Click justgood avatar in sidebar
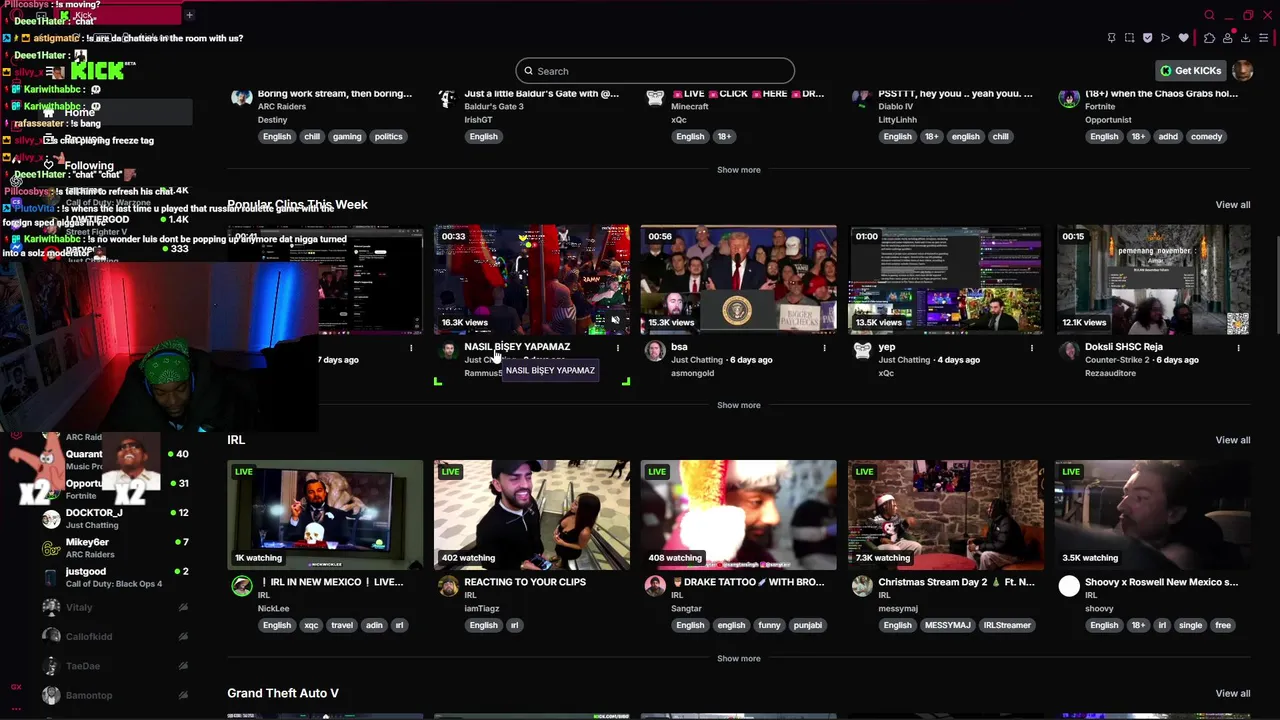Viewport: 1280px width, 720px height. click(x=51, y=577)
